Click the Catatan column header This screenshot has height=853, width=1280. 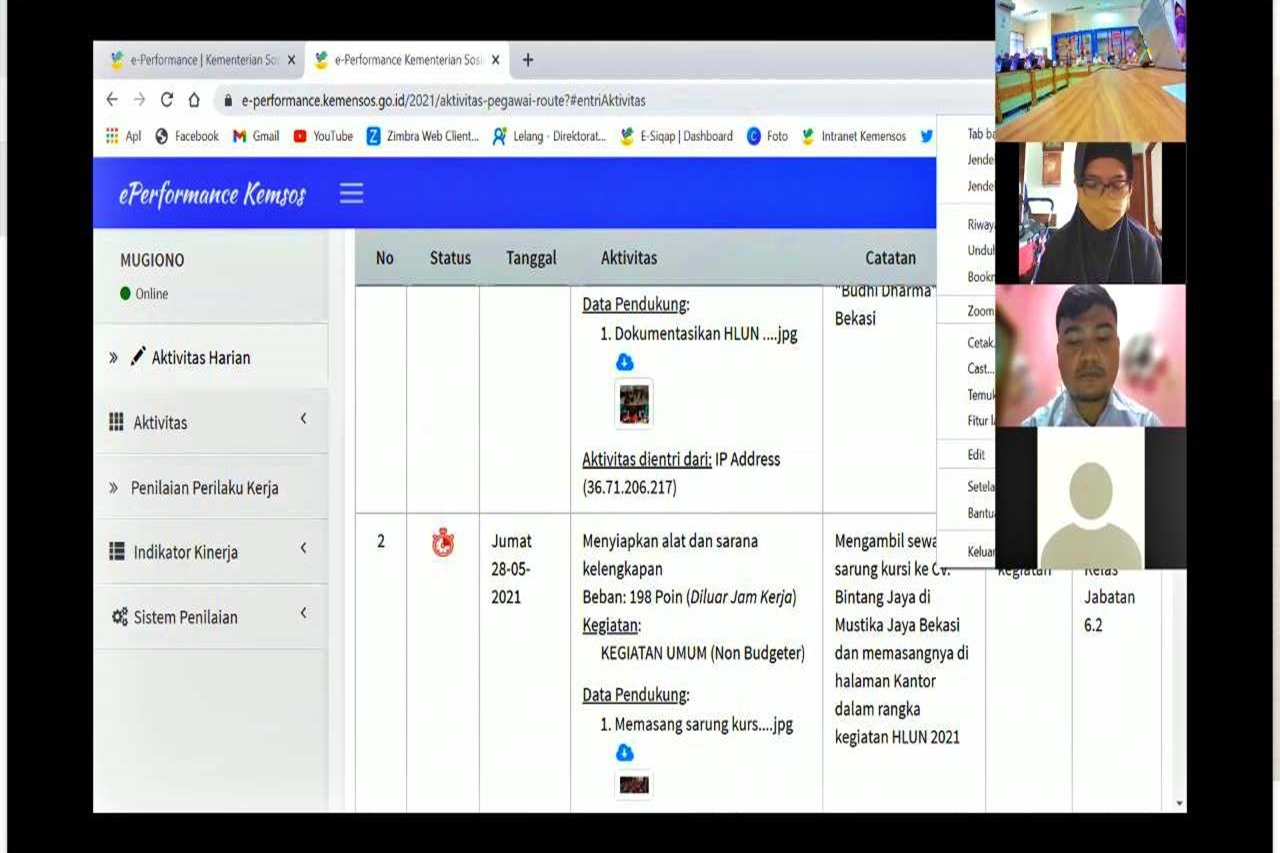click(890, 258)
